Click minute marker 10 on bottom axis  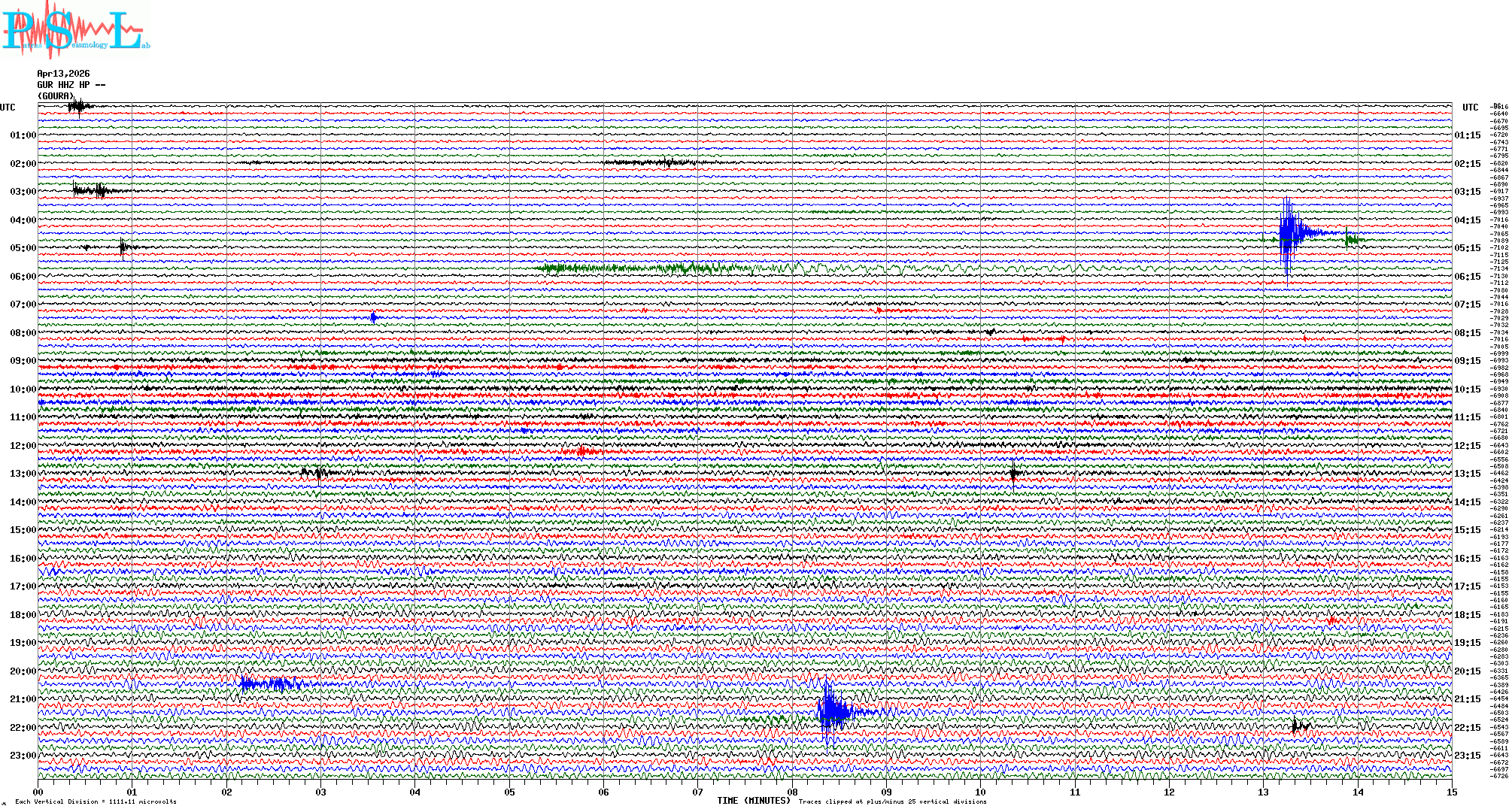980,792
